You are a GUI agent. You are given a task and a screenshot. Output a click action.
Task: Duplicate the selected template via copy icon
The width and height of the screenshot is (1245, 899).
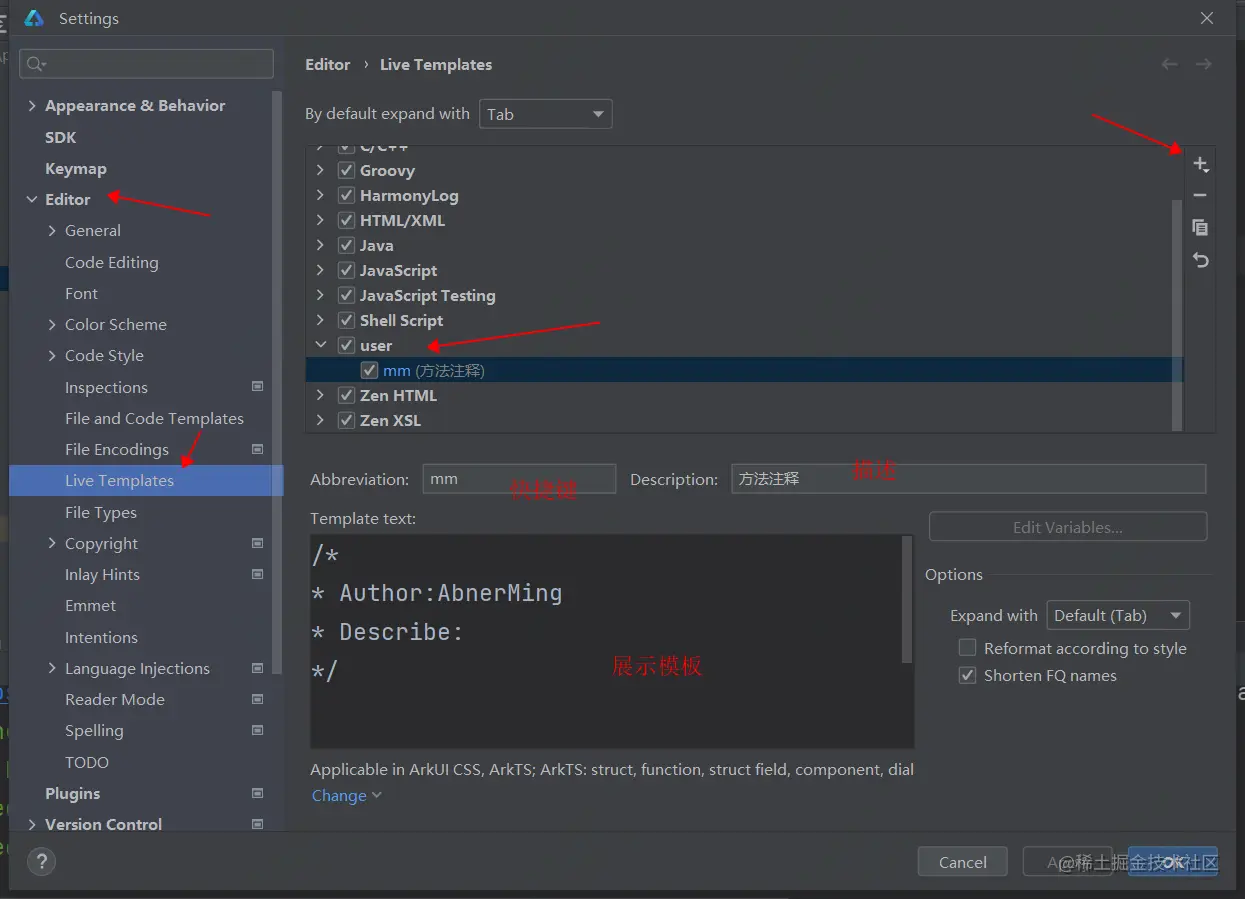point(1201,228)
